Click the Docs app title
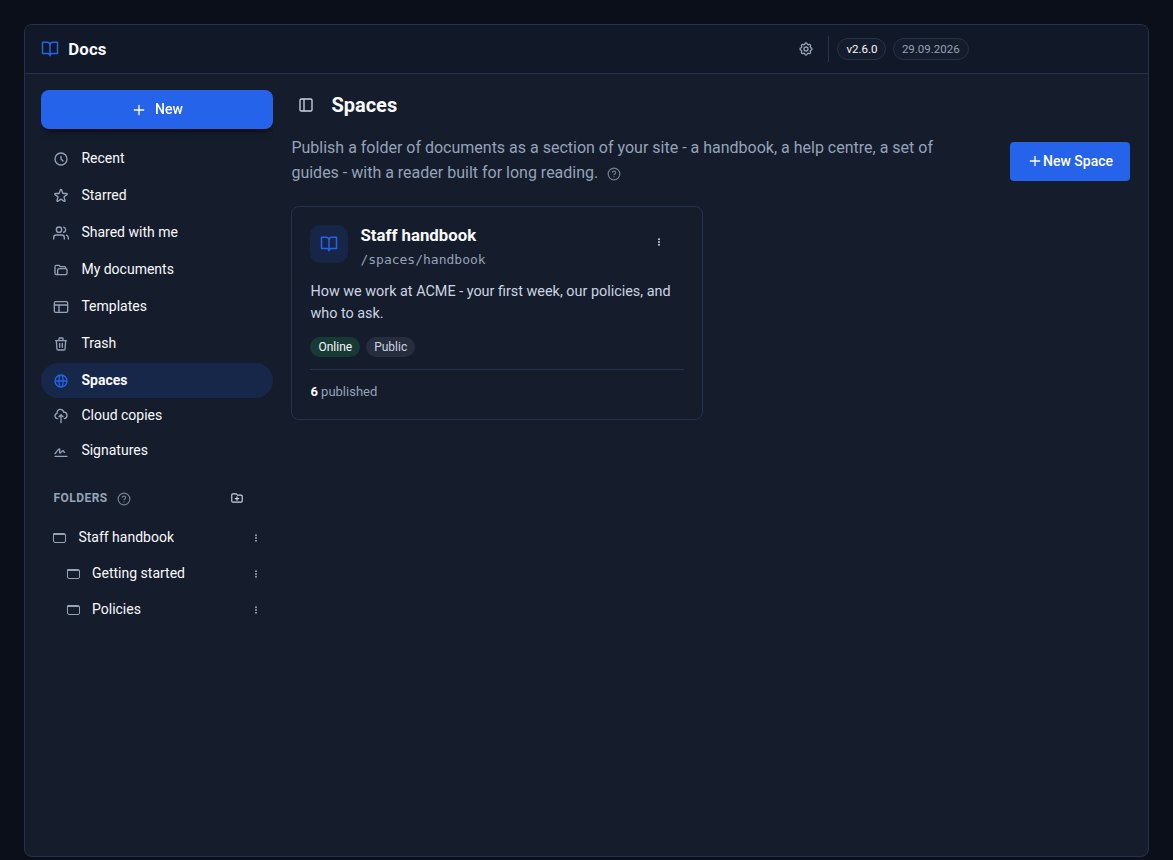Image resolution: width=1173 pixels, height=860 pixels. 87,49
